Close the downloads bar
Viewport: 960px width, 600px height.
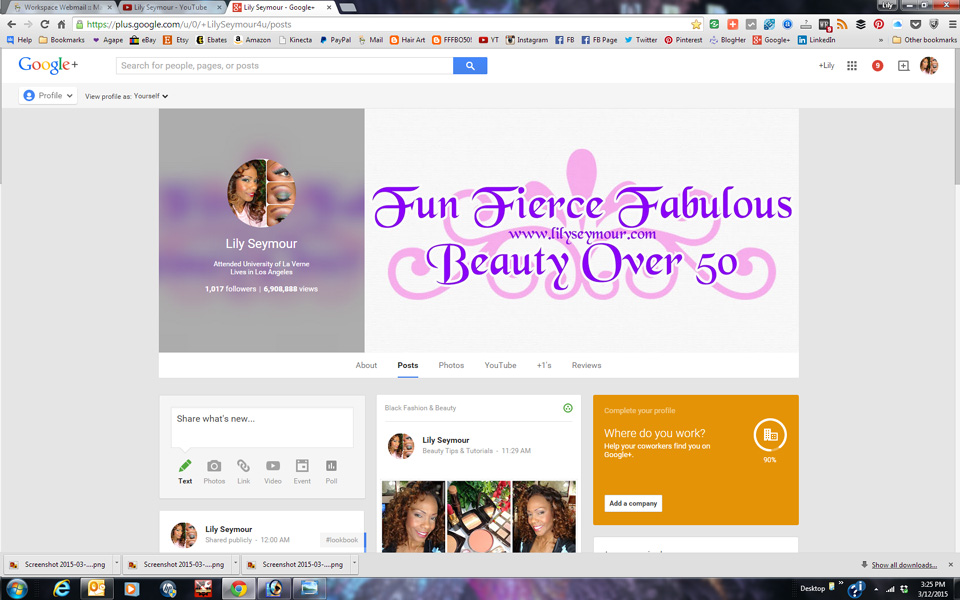951,564
